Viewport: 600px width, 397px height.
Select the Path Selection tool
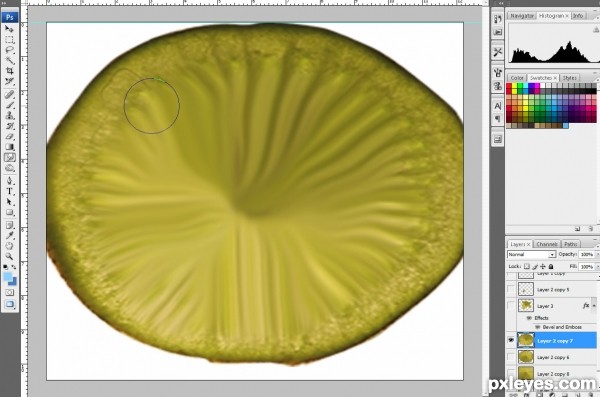click(10, 202)
